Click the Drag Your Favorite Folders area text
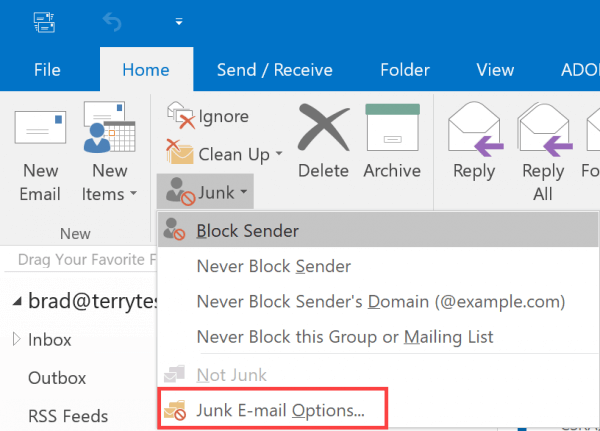600x431 pixels. click(x=87, y=260)
